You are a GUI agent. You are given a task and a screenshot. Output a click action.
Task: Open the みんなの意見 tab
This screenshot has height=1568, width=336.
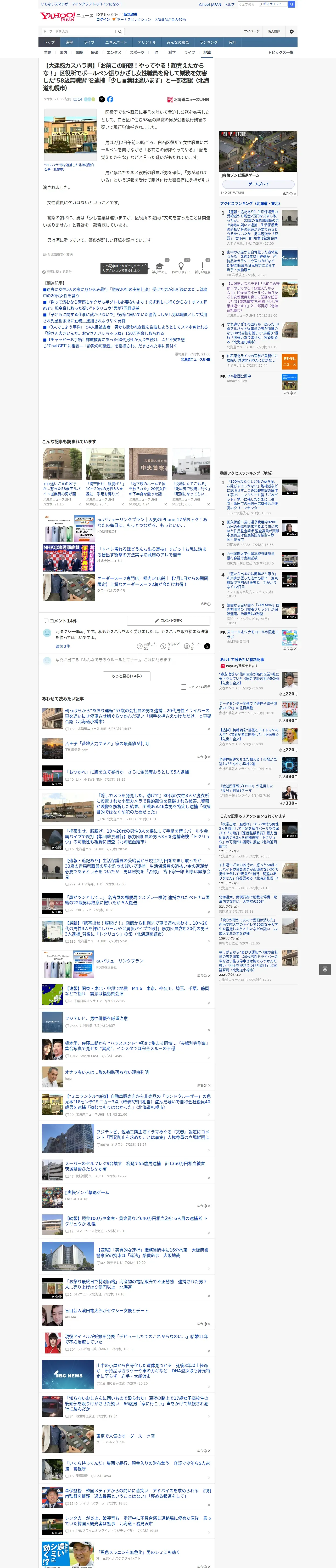click(178, 43)
